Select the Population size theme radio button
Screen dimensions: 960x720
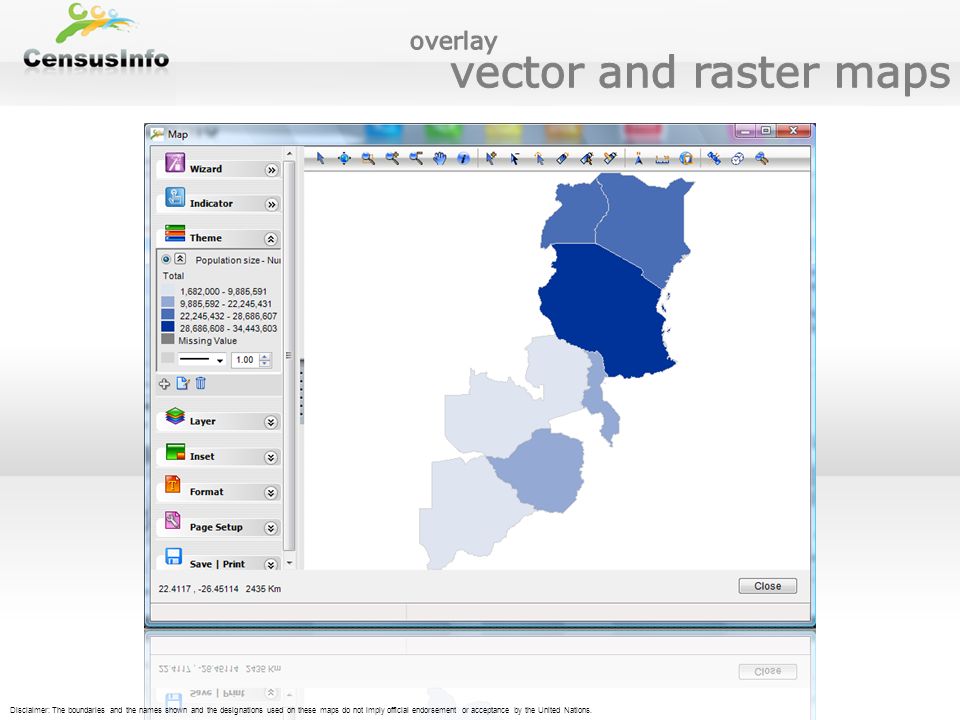pyautogui.click(x=166, y=260)
